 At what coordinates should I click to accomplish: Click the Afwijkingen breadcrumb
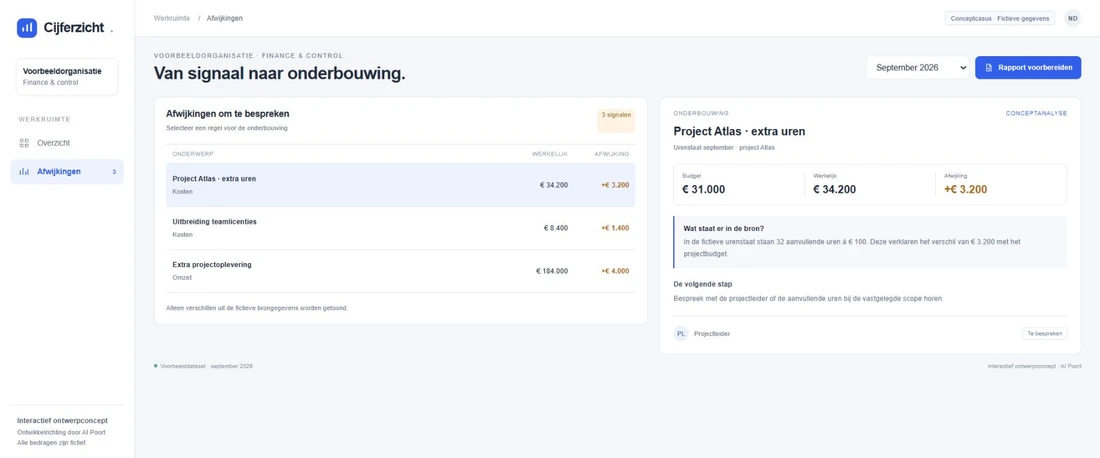[224, 18]
